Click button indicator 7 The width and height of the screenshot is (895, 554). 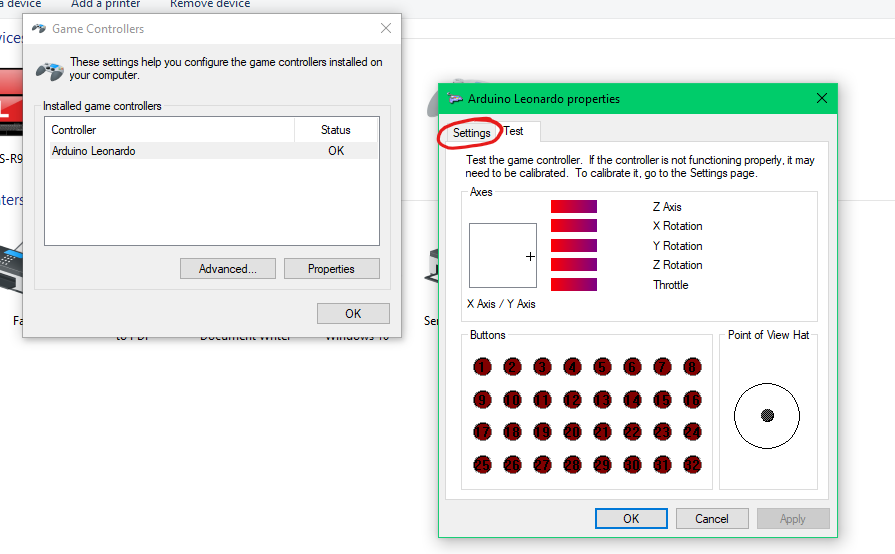coord(662,367)
